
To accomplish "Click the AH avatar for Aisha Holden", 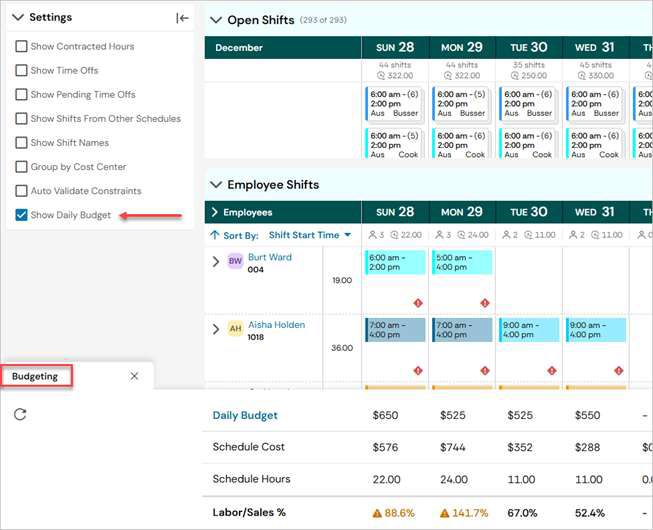I will tap(235, 328).
